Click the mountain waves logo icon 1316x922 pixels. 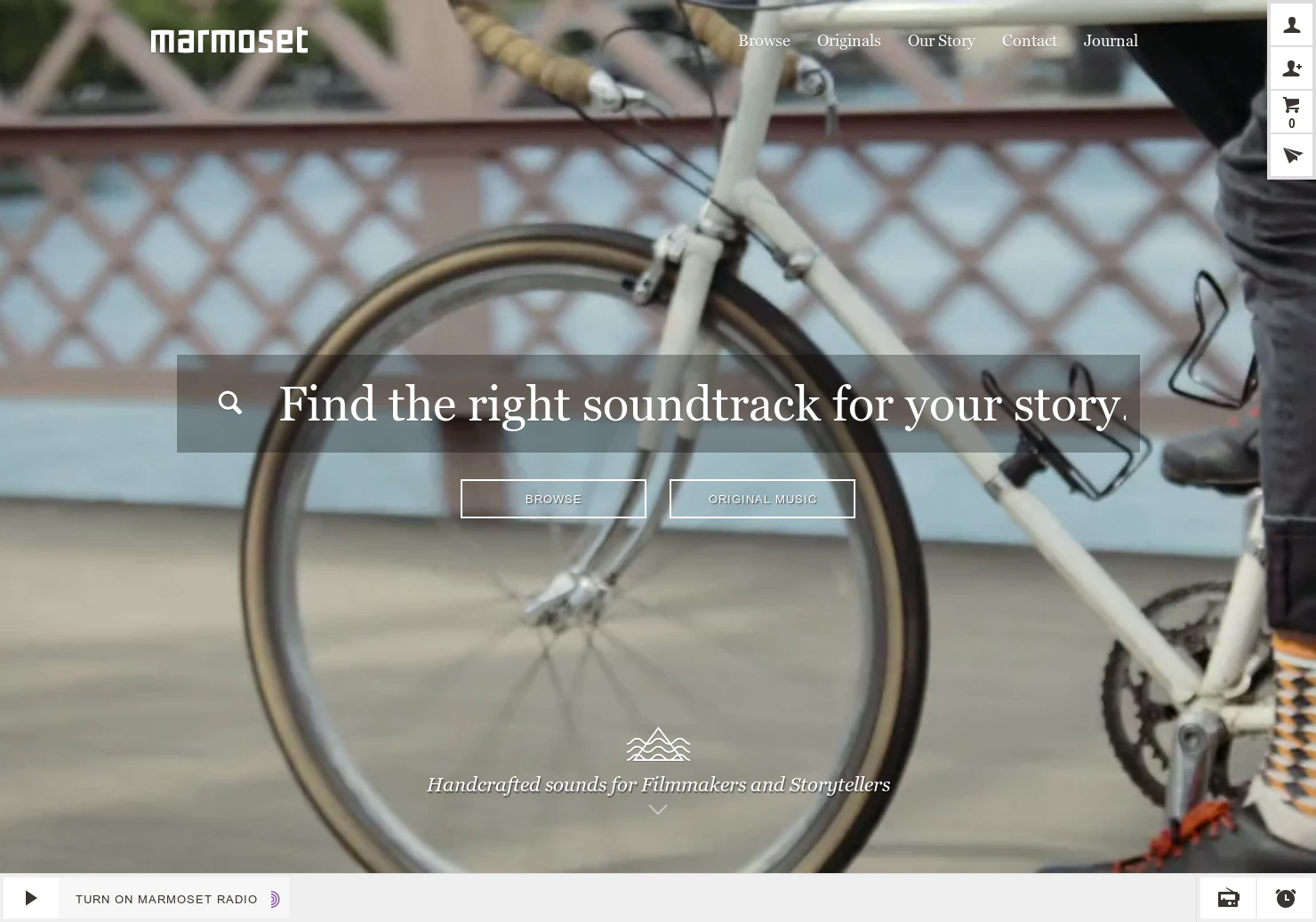point(658,745)
